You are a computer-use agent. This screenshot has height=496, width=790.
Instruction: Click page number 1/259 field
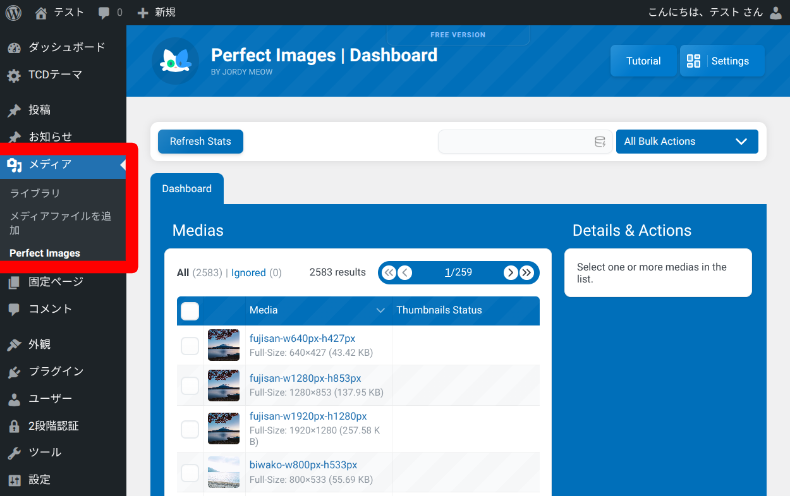(458, 273)
